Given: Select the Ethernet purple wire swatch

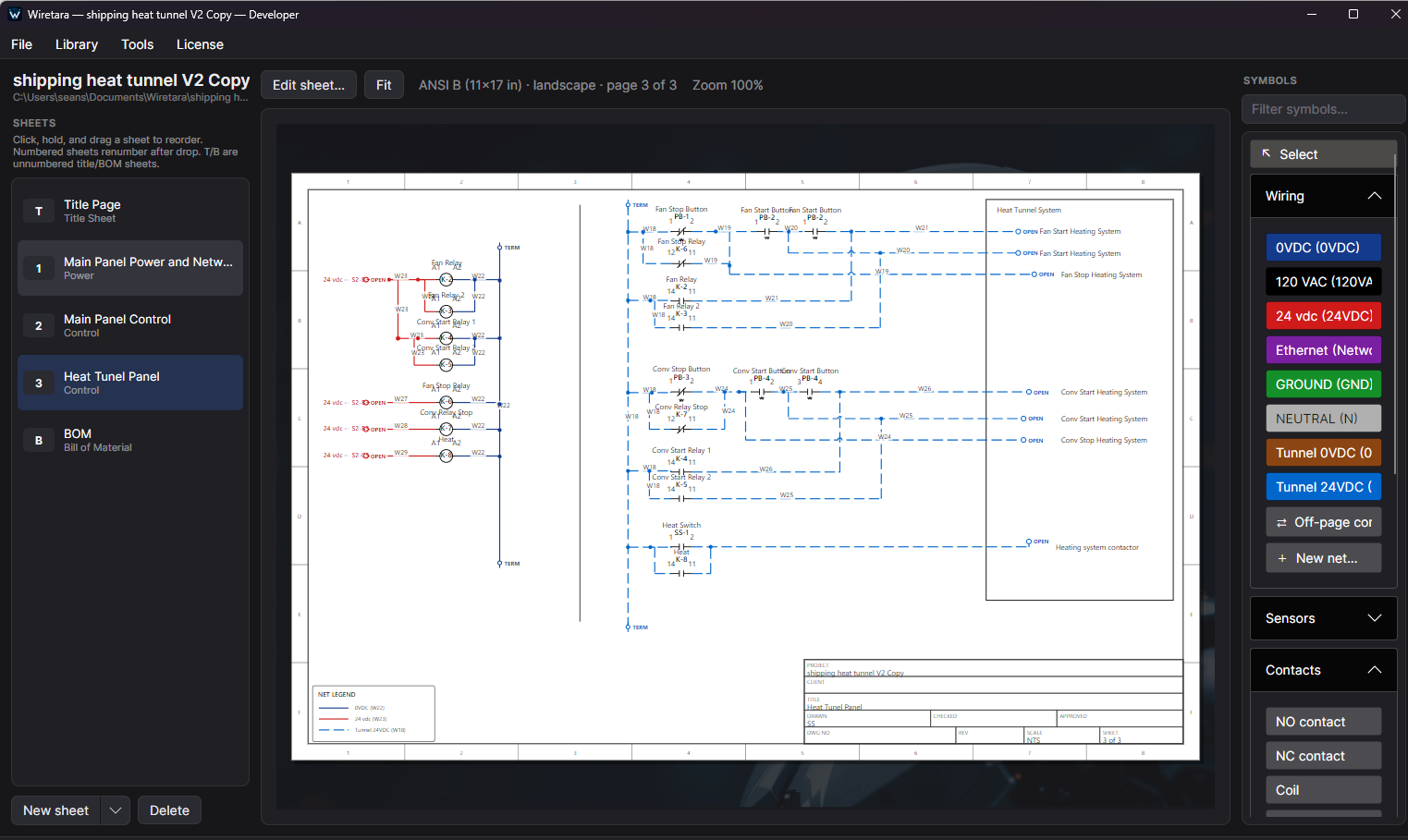Looking at the screenshot, I should point(1323,350).
